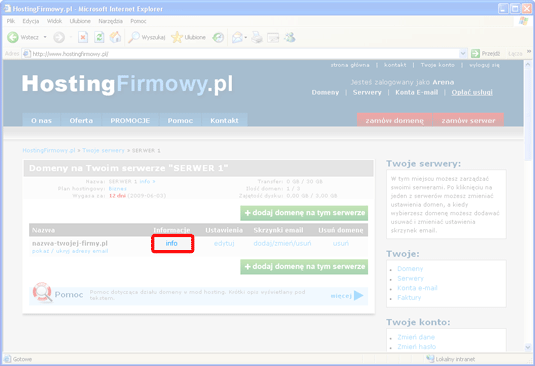Image resolution: width=535 pixels, height=366 pixels.
Task: Select the O nas site tab
Action: pos(41,120)
